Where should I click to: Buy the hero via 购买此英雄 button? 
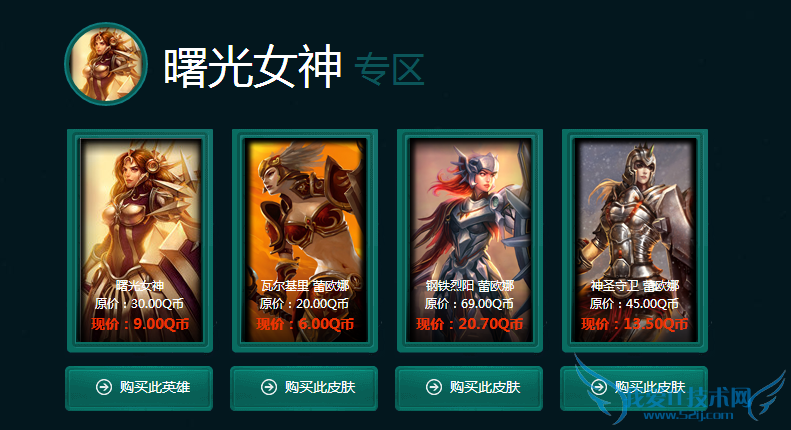point(139,388)
